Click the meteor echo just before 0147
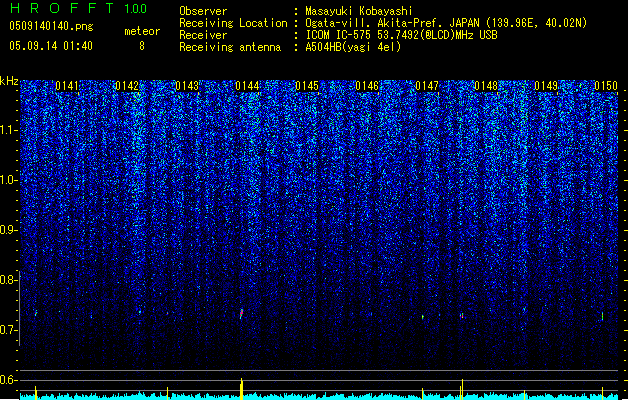 pyautogui.click(x=423, y=317)
